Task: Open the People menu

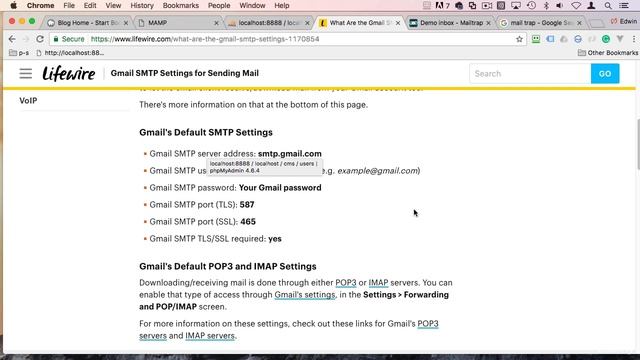Action: tap(219, 6)
